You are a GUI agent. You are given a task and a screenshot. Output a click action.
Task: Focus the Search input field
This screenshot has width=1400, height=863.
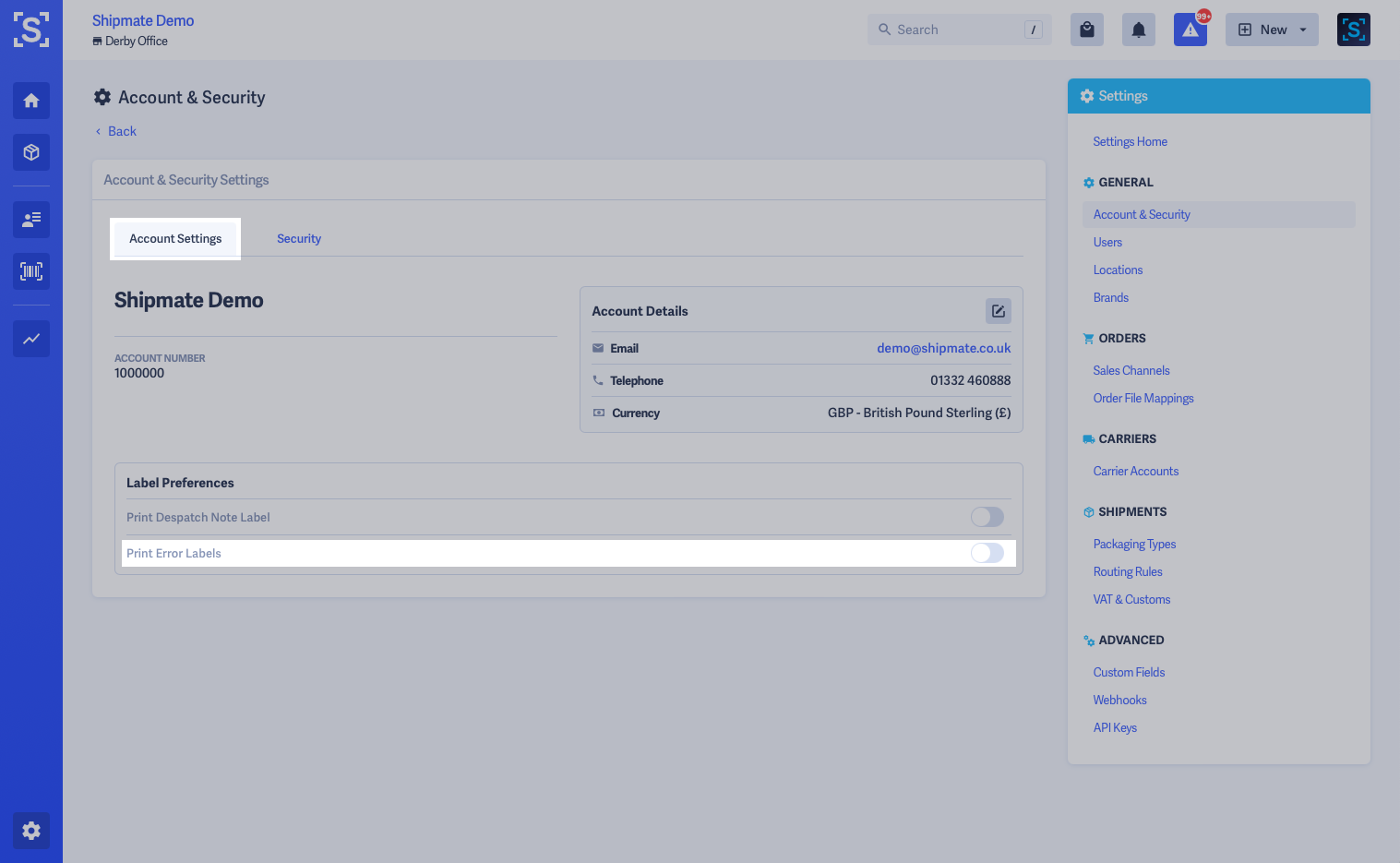pyautogui.click(x=960, y=30)
